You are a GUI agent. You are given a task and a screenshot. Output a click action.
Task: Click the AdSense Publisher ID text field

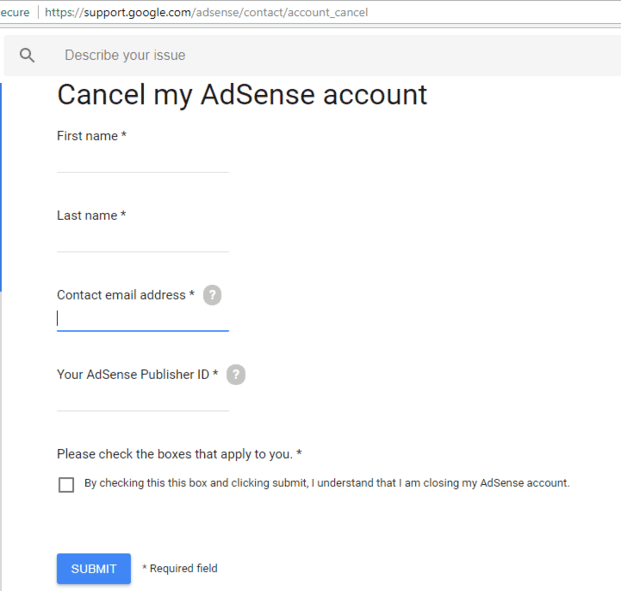tap(142, 399)
